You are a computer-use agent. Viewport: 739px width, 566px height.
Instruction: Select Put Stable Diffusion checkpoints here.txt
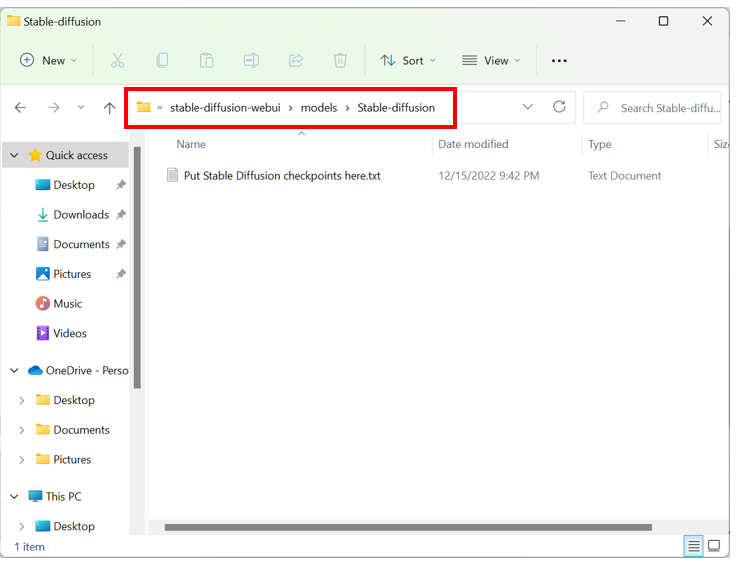pos(282,176)
